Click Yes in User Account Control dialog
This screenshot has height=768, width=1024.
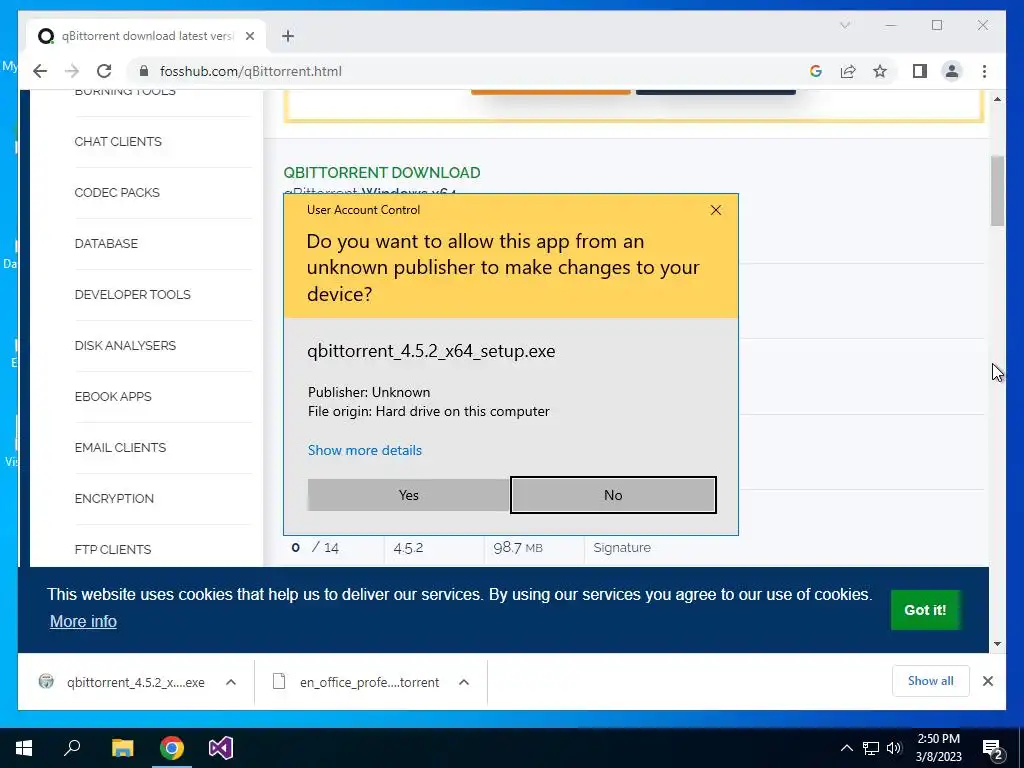click(x=408, y=495)
